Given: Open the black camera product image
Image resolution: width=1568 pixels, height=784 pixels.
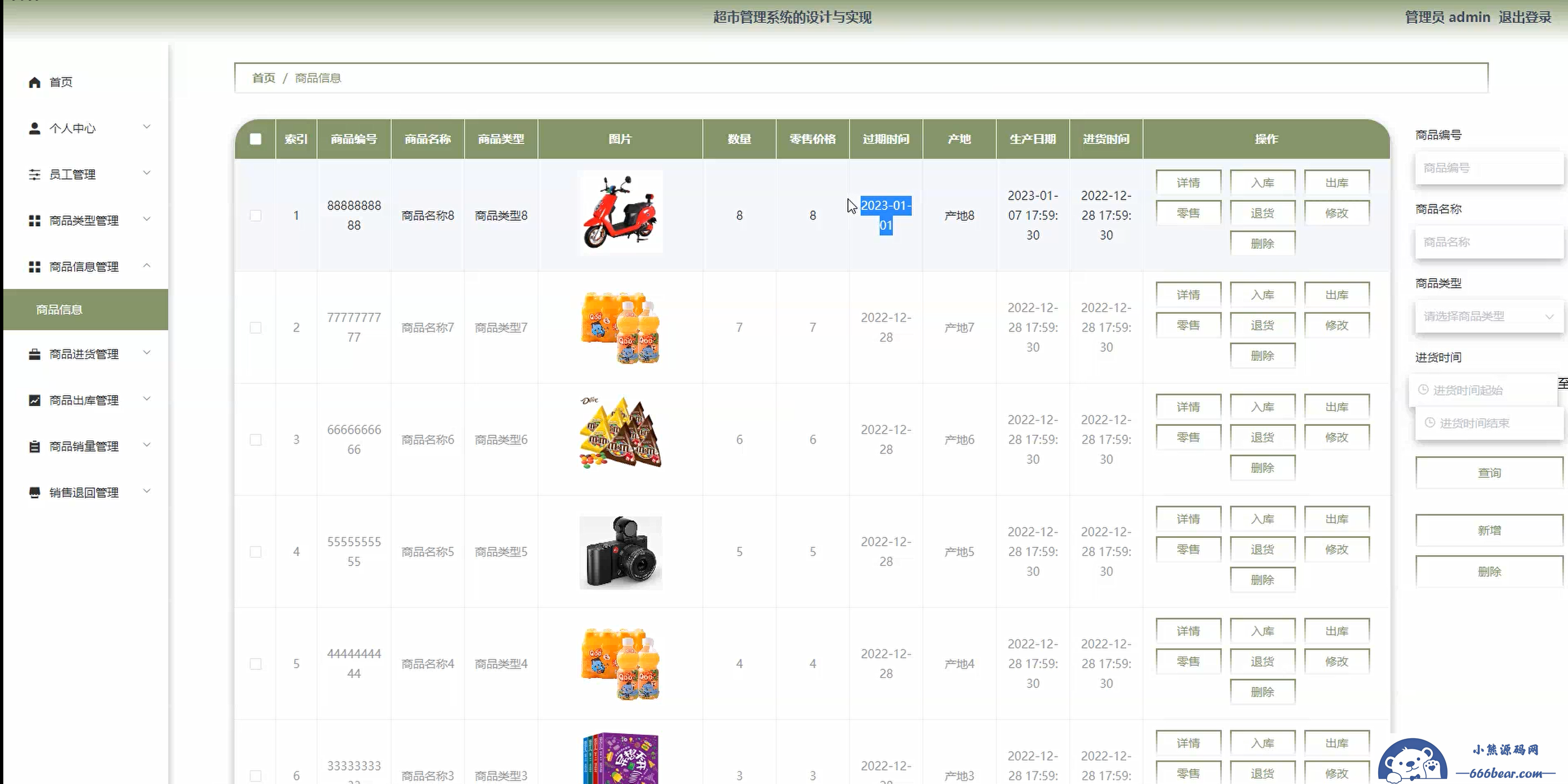Looking at the screenshot, I should (620, 553).
